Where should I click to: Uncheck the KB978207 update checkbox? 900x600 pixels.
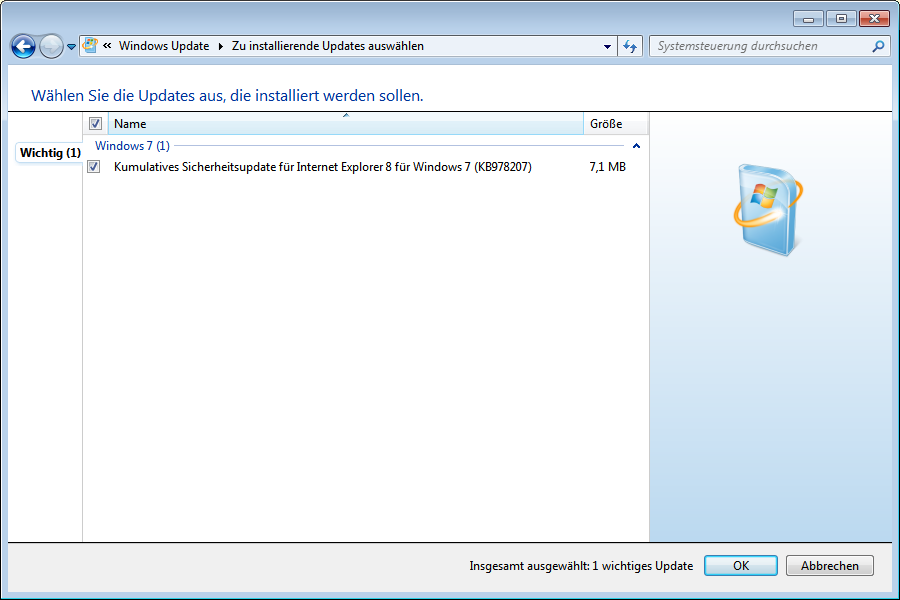coord(94,167)
